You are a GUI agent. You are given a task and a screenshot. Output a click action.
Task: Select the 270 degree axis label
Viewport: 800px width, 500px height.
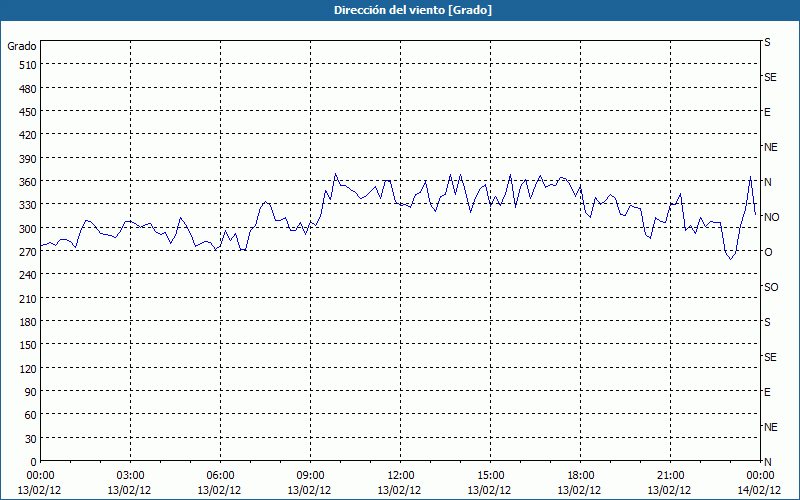[x=28, y=252]
